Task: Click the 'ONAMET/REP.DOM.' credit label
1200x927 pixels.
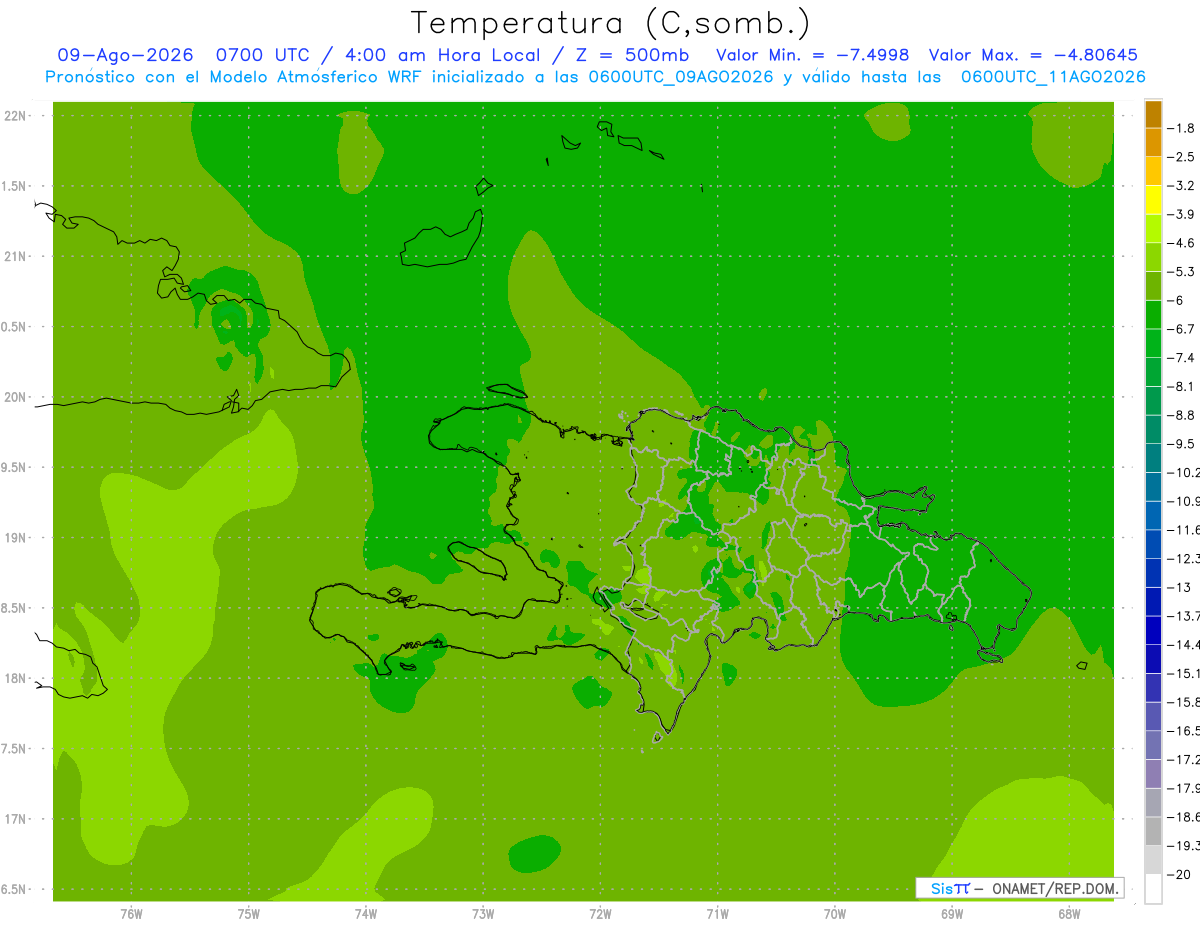Action: (x=1054, y=888)
